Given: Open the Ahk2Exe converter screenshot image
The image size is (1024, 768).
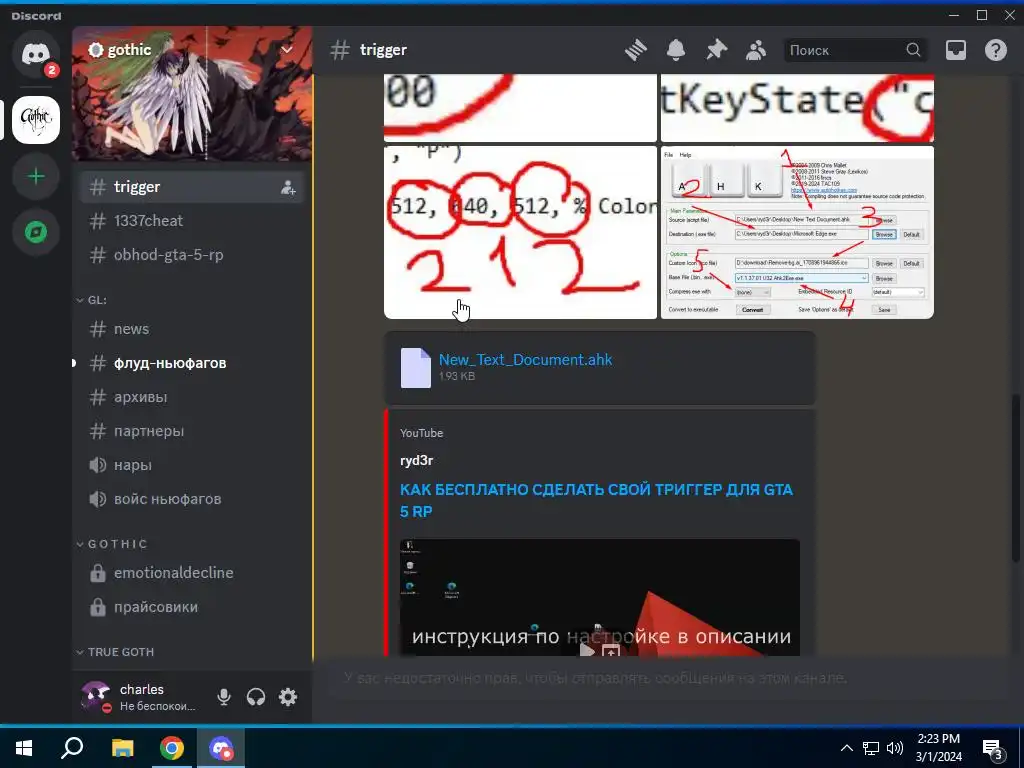Looking at the screenshot, I should coord(797,232).
